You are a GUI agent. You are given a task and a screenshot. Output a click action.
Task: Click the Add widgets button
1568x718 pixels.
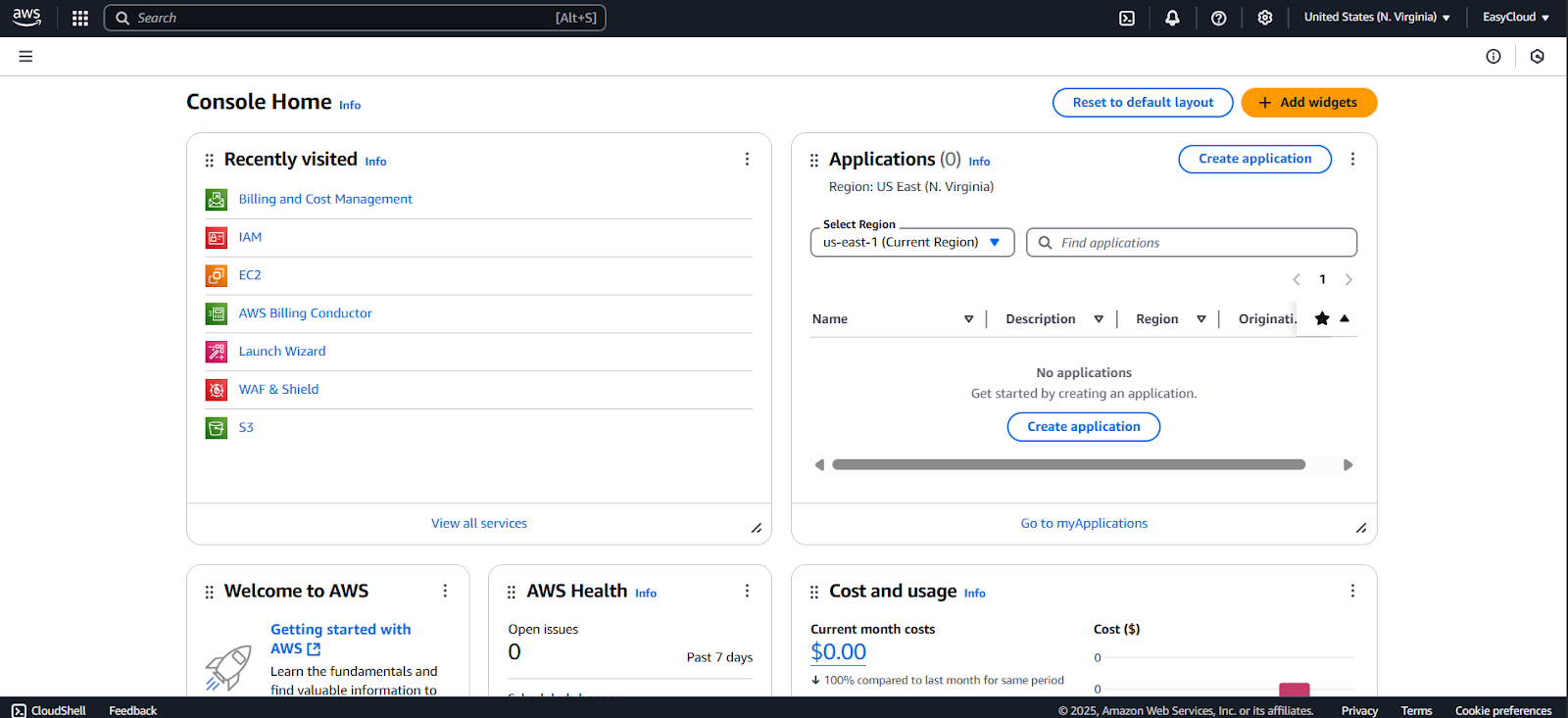[1309, 103]
